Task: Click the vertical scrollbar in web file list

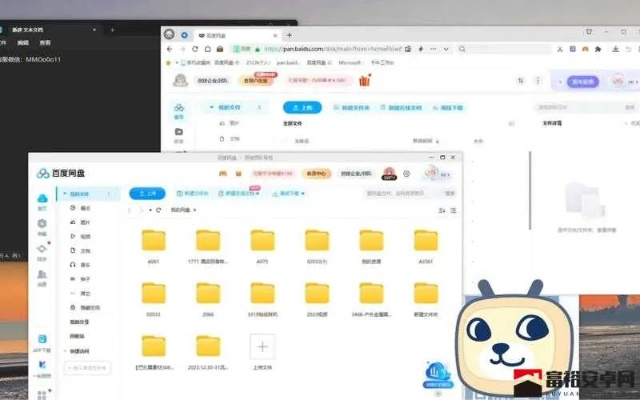Action: (x=530, y=190)
